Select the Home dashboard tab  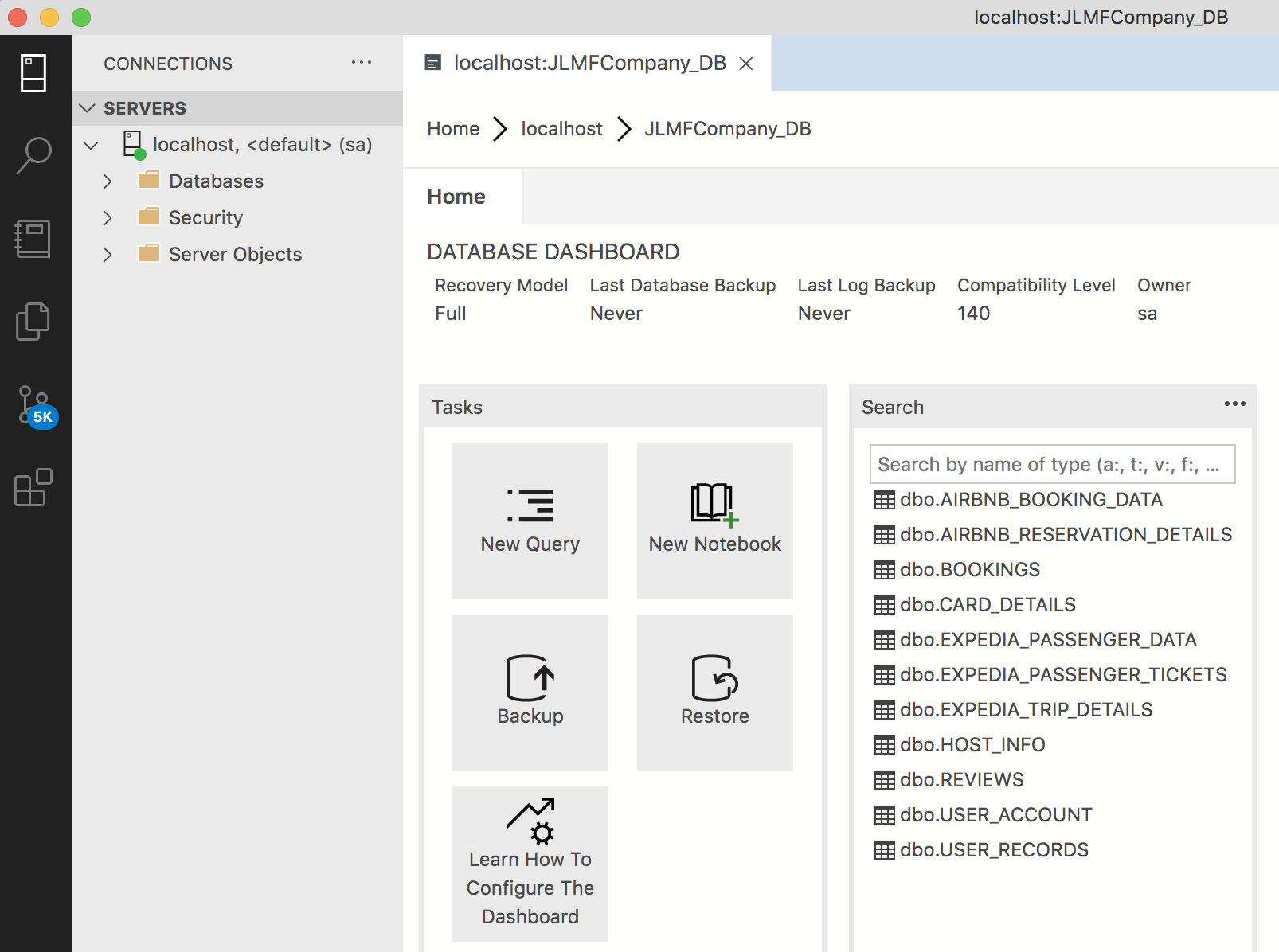456,197
